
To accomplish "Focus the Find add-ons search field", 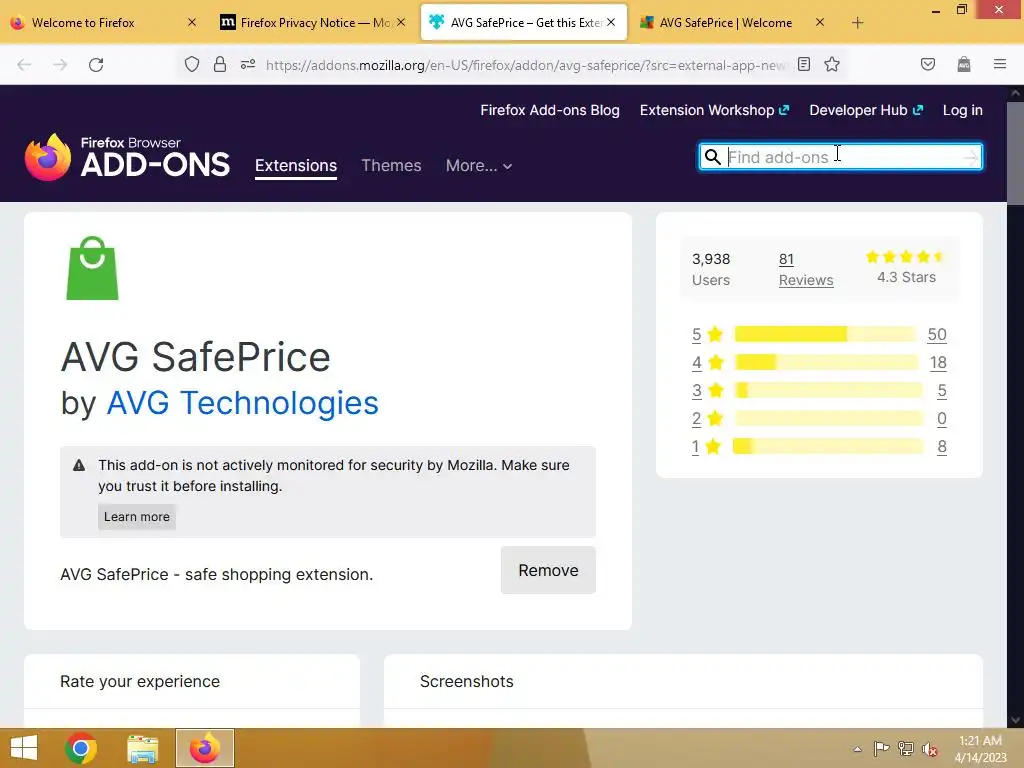I will point(840,157).
